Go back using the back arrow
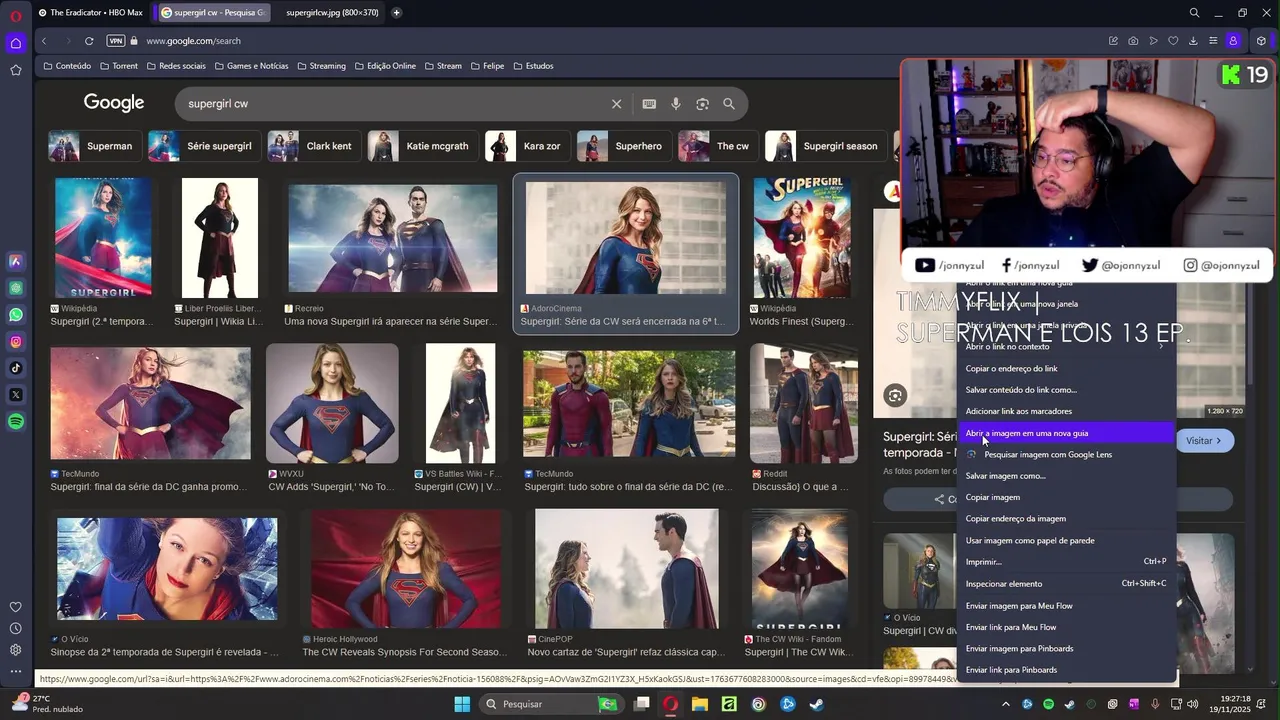 (x=44, y=41)
